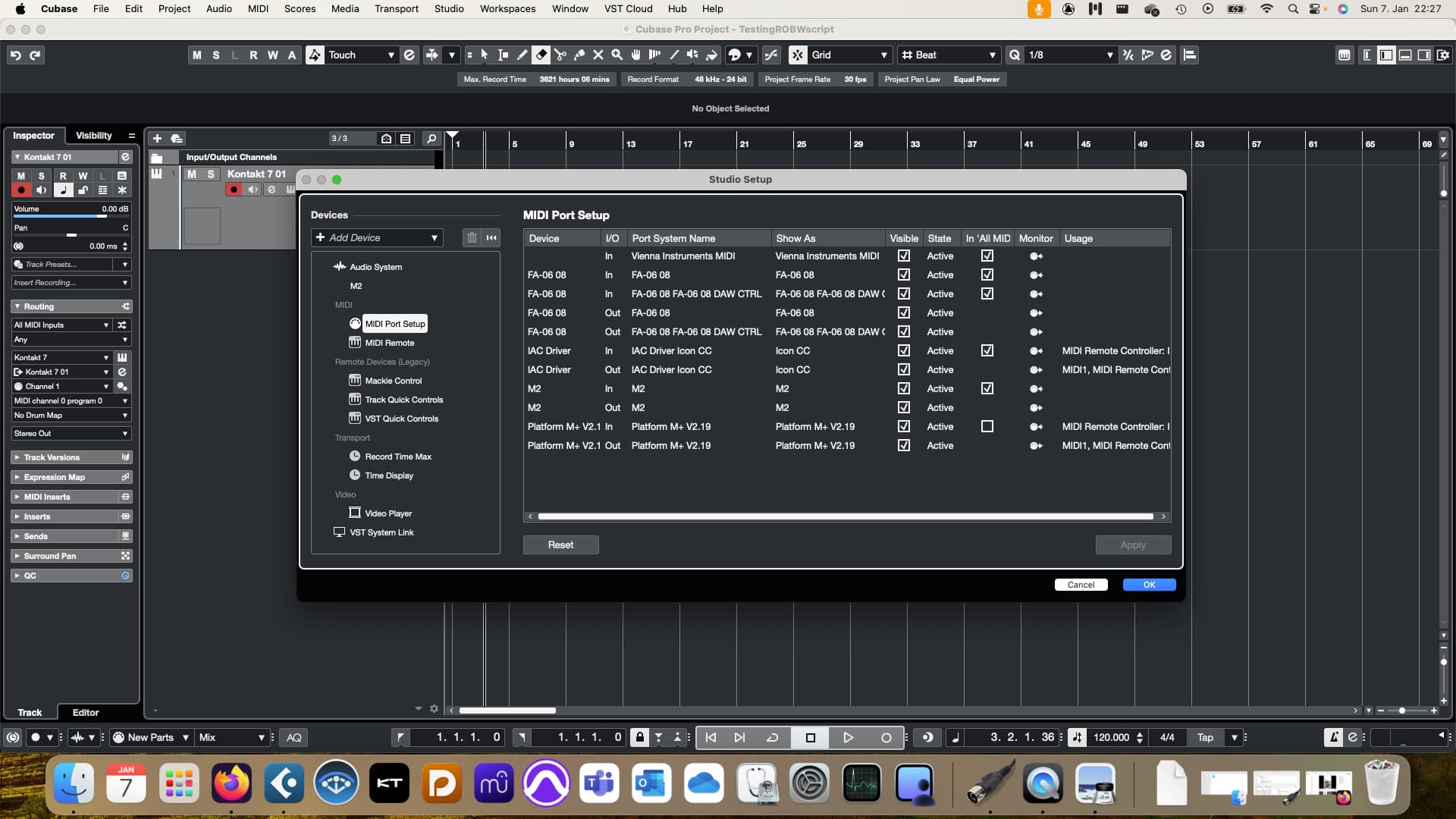
Task: Select the Draw pencil tool
Action: (x=522, y=55)
